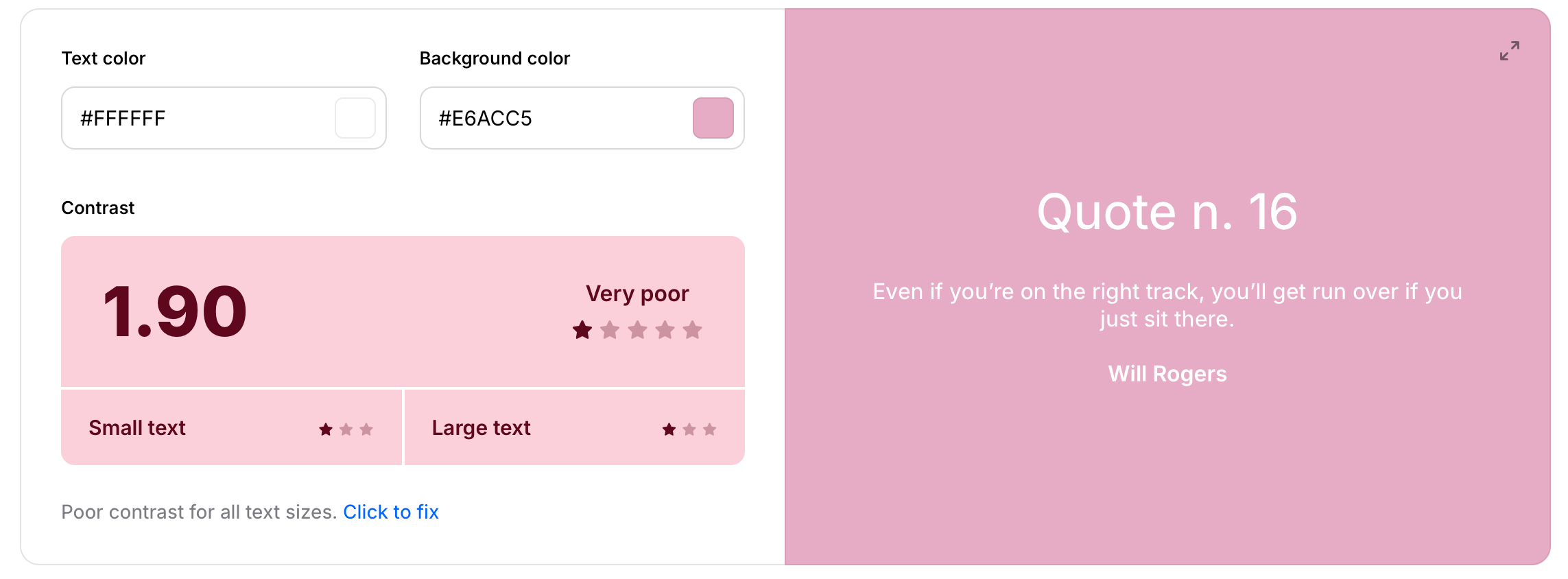
Task: Click the middle star in the Very poor row
Action: pyautogui.click(x=637, y=331)
